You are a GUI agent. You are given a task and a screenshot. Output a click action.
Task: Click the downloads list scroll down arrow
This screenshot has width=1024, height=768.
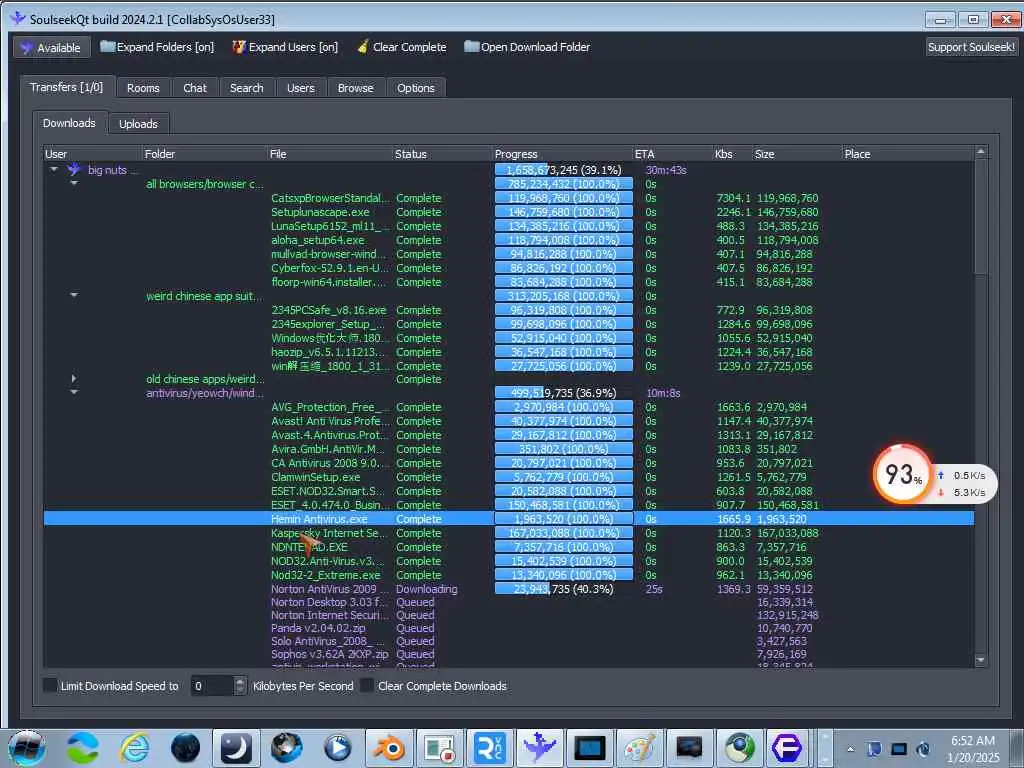tap(980, 660)
